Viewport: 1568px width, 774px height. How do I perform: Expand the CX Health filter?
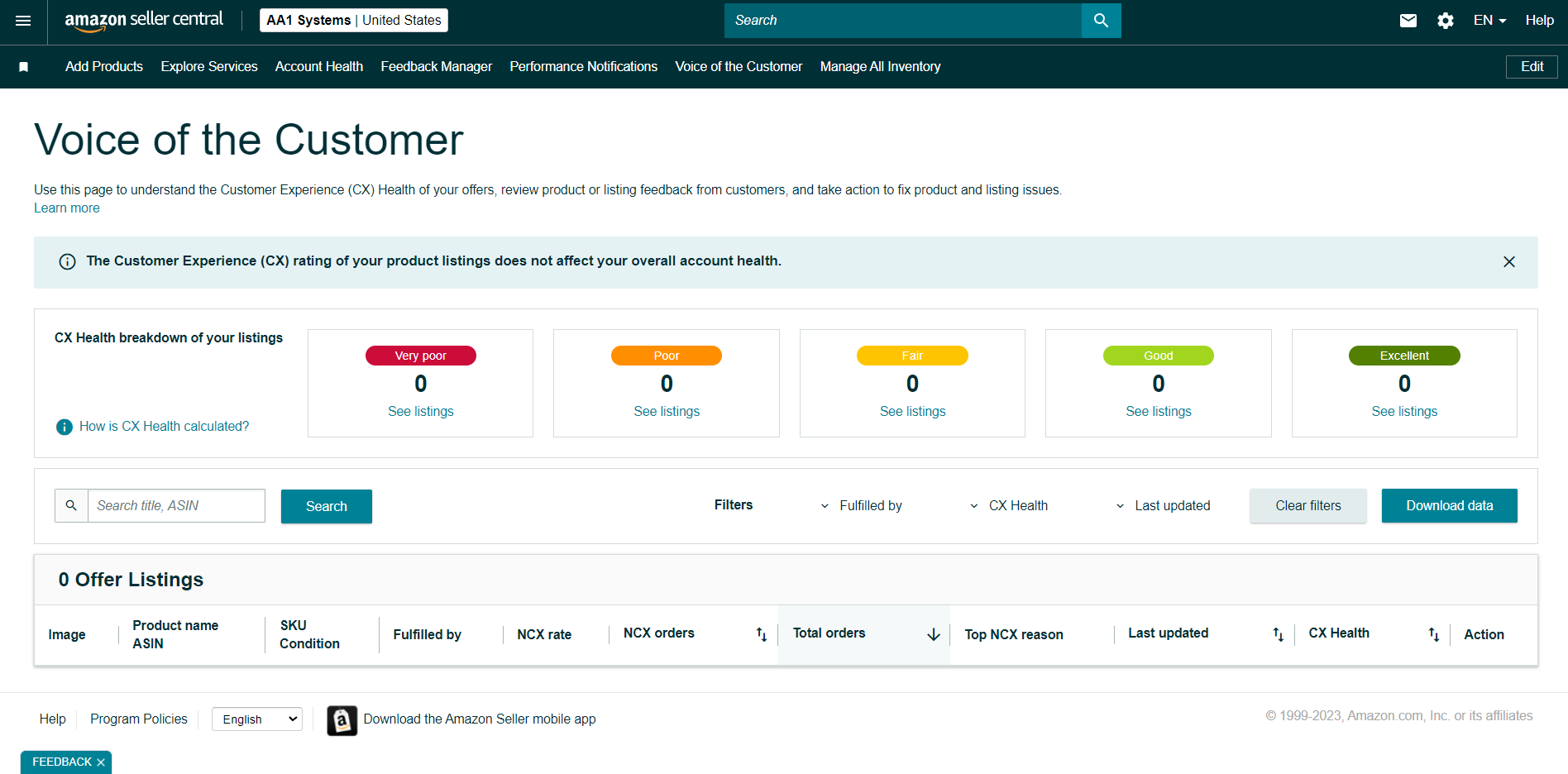pyautogui.click(x=1009, y=506)
